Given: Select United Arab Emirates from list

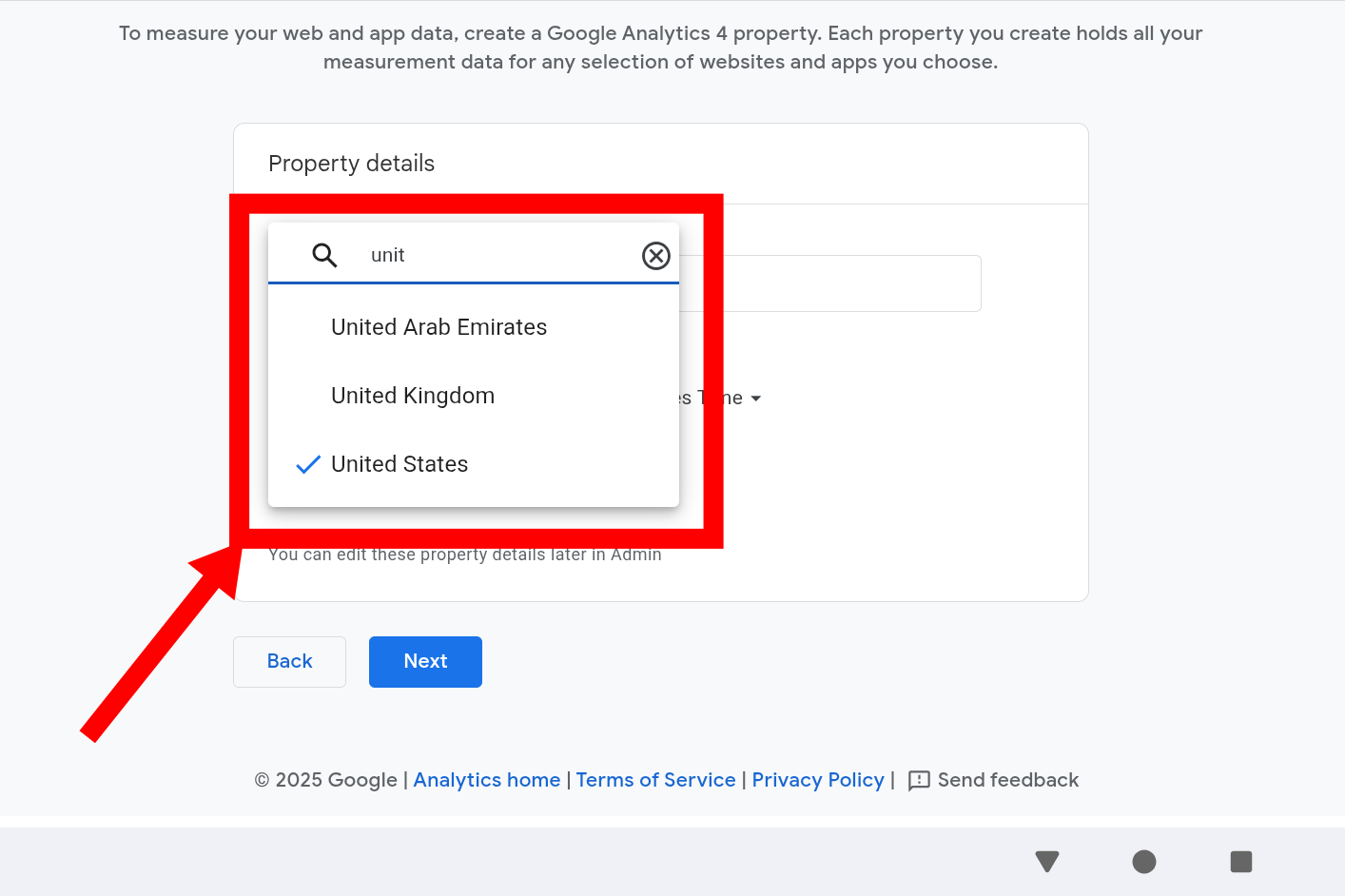Looking at the screenshot, I should 439,327.
